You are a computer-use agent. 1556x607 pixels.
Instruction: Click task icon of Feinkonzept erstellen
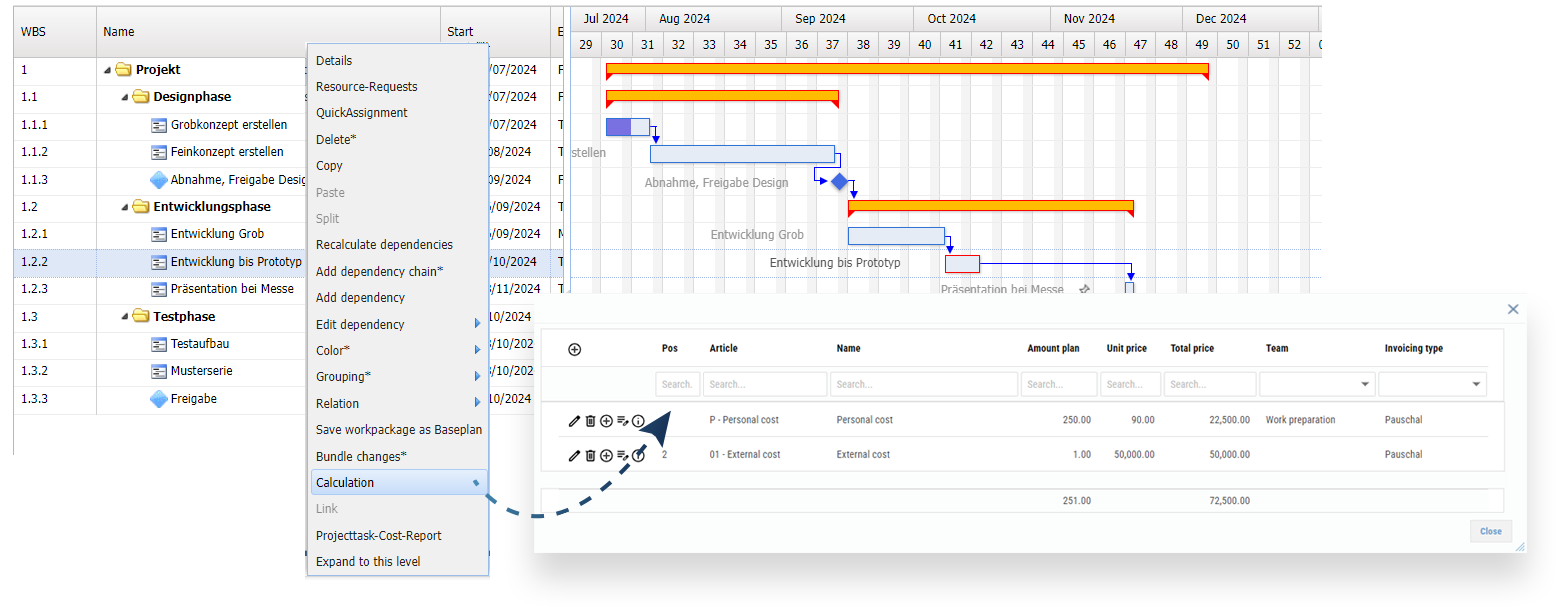tap(158, 152)
